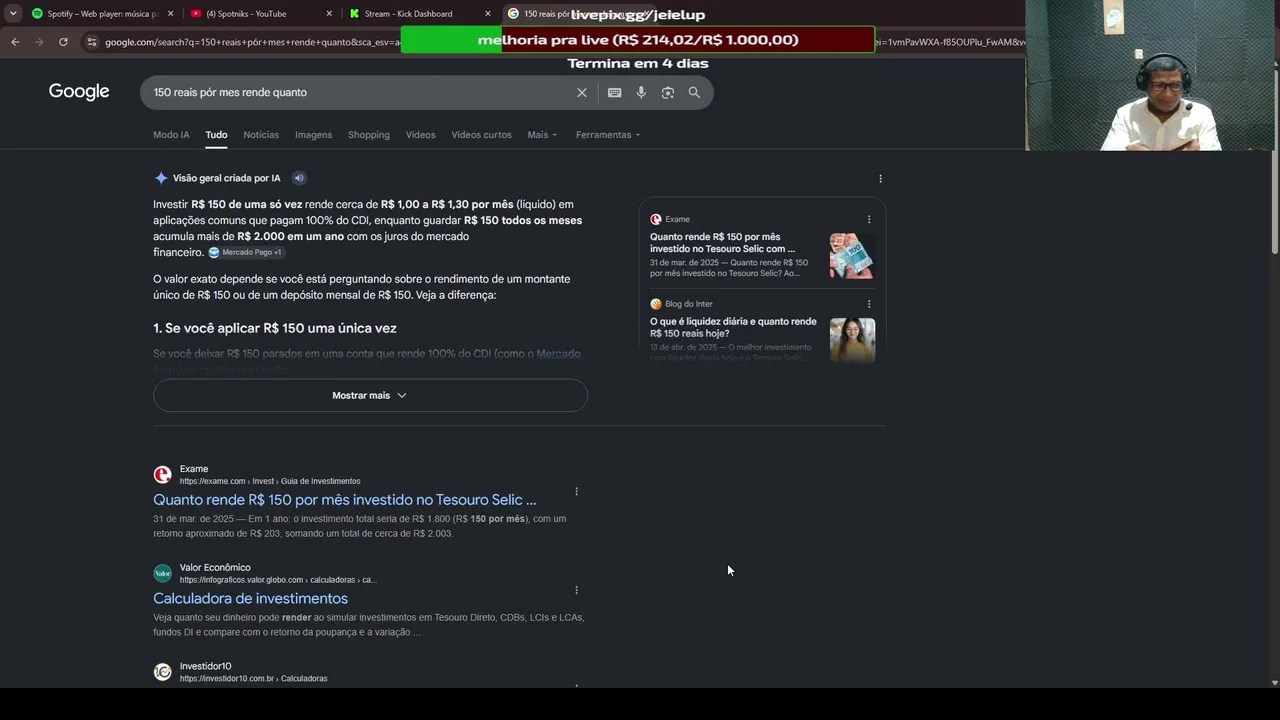Open the Mercado Pago +1 source chip
This screenshot has height=720, width=1280.
click(246, 253)
